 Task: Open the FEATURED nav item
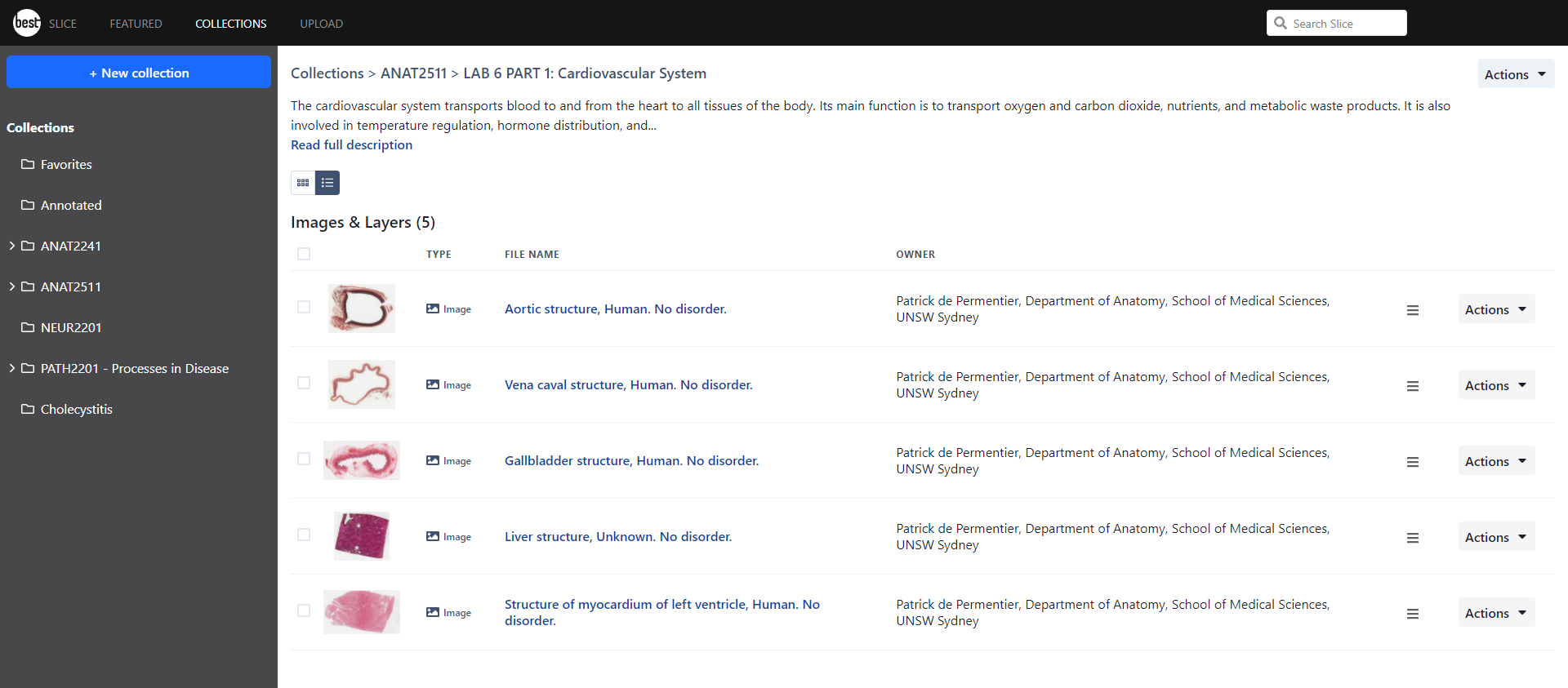[x=136, y=24]
